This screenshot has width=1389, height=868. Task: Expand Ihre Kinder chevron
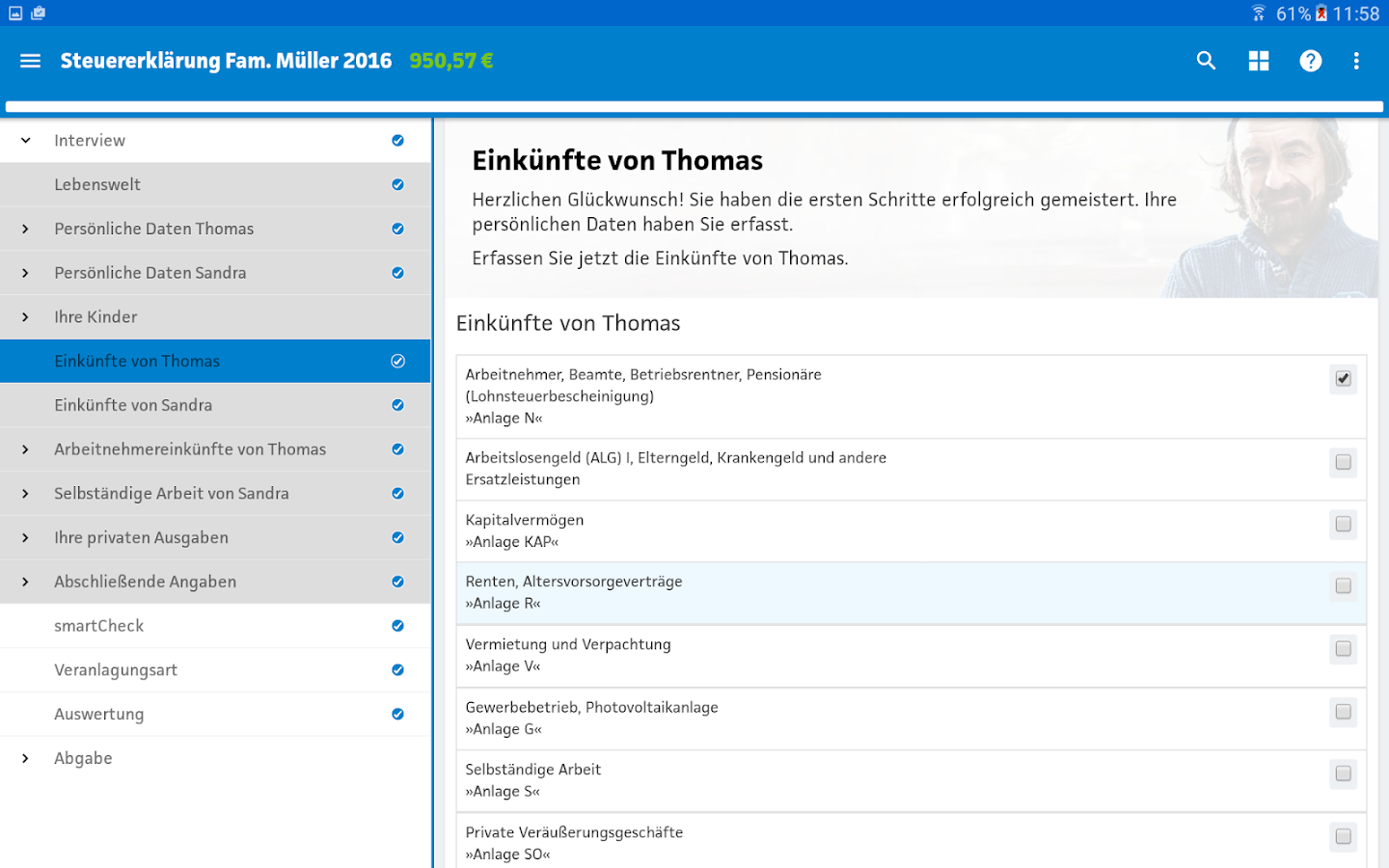pyautogui.click(x=26, y=317)
